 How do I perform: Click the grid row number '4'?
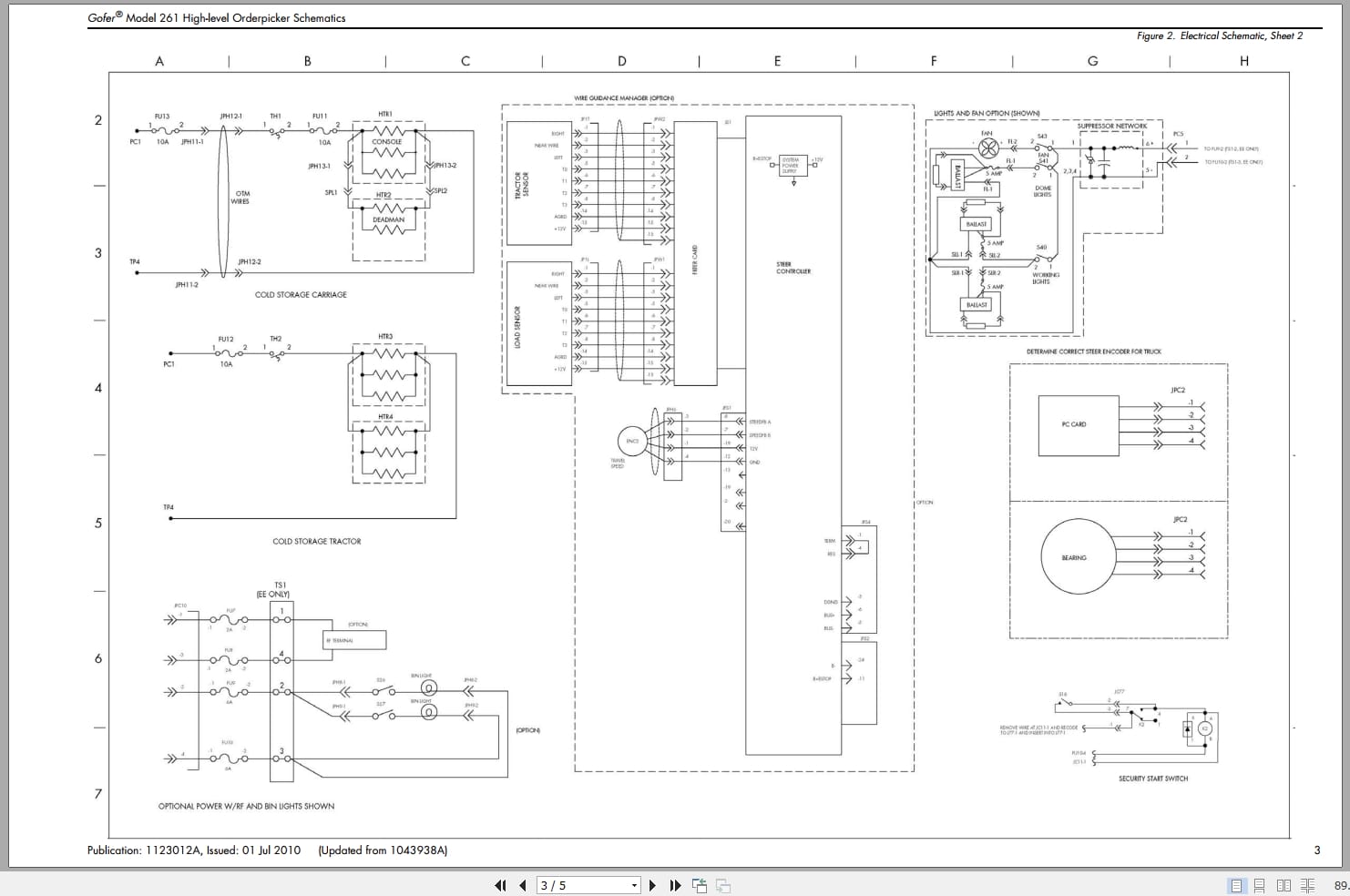point(98,388)
